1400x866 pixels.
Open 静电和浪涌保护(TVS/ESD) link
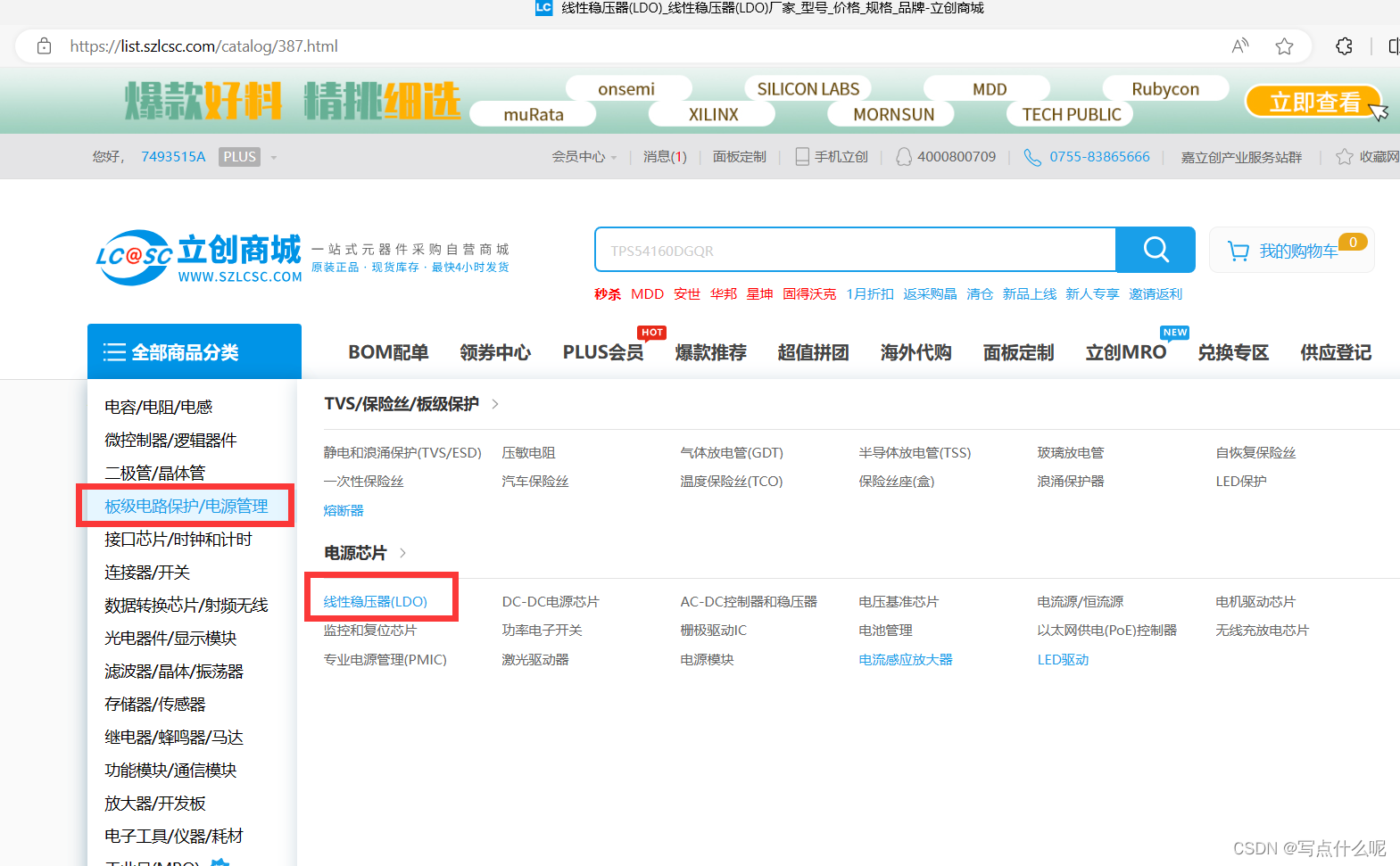coord(402,453)
